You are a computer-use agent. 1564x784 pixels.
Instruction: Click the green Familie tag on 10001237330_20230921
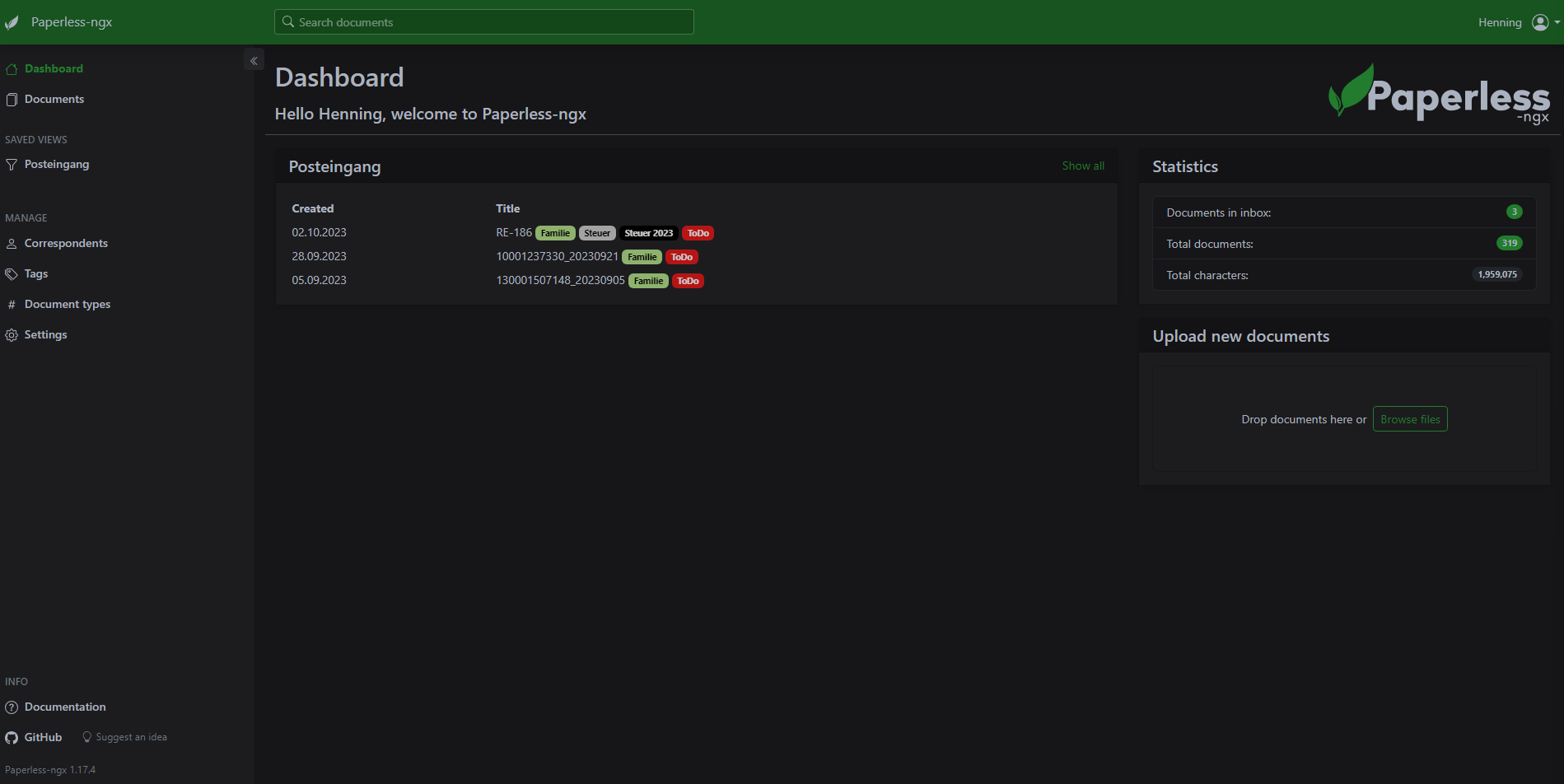tap(642, 258)
